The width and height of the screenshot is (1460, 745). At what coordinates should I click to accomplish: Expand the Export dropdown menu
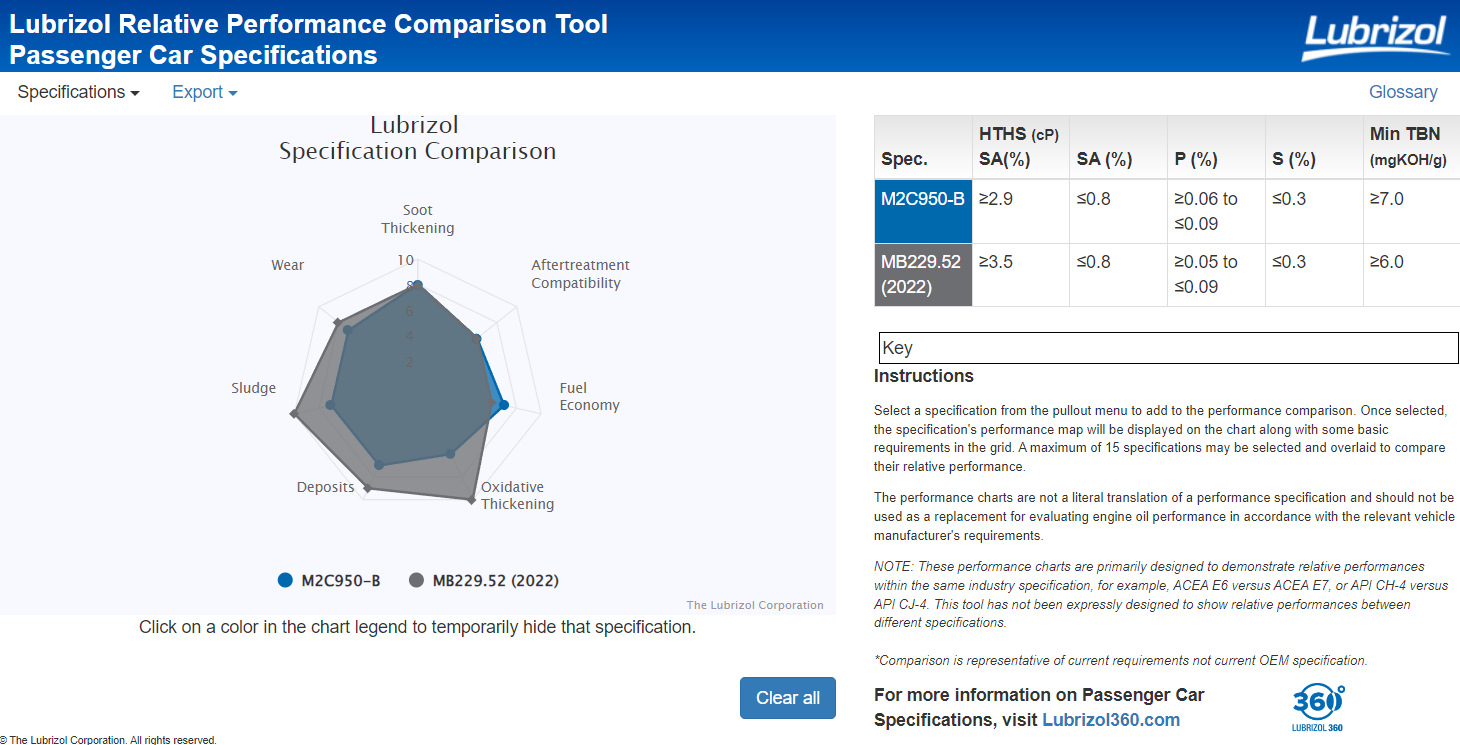pos(204,92)
